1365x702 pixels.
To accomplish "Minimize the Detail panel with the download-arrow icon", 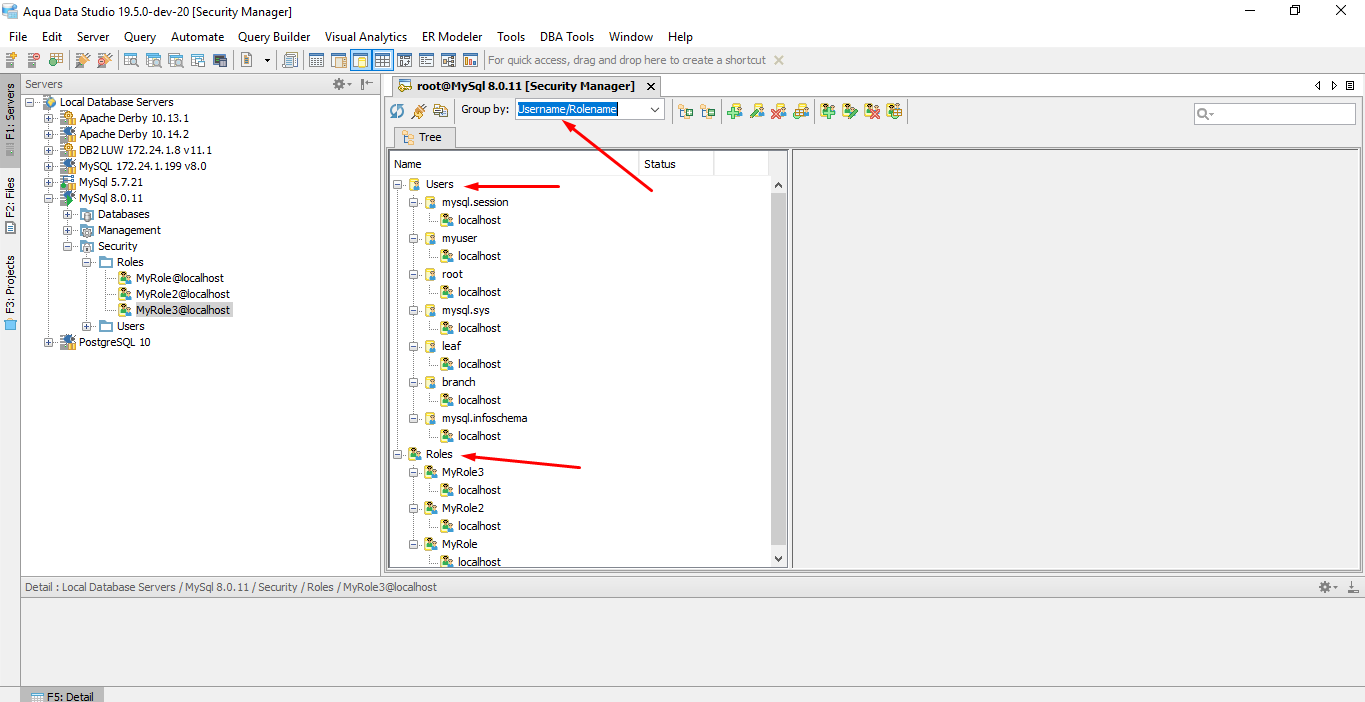I will (1352, 587).
